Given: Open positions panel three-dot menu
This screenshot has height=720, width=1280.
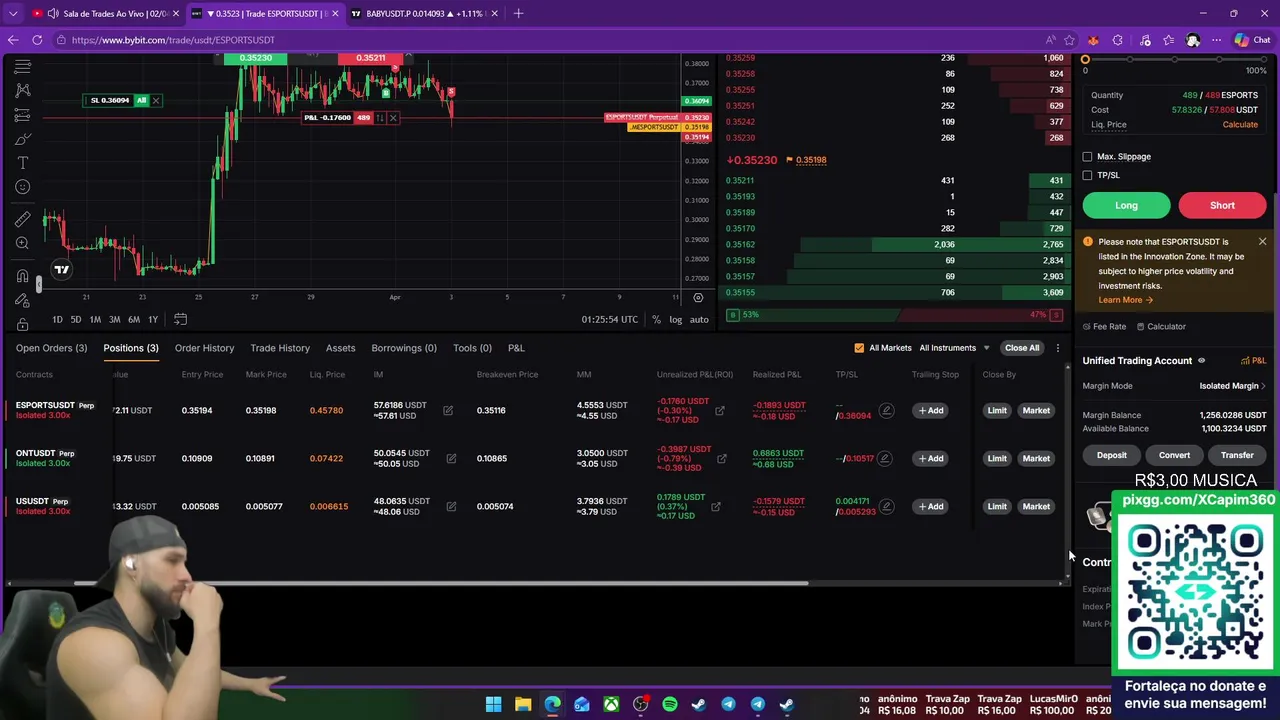Looking at the screenshot, I should [1057, 348].
